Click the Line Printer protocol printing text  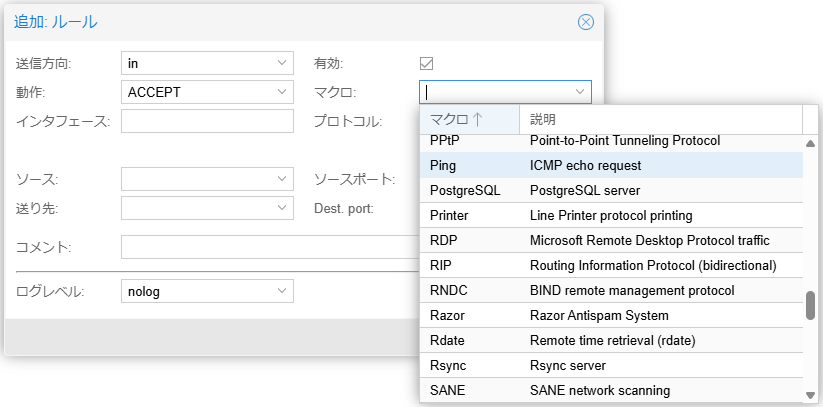pos(611,215)
